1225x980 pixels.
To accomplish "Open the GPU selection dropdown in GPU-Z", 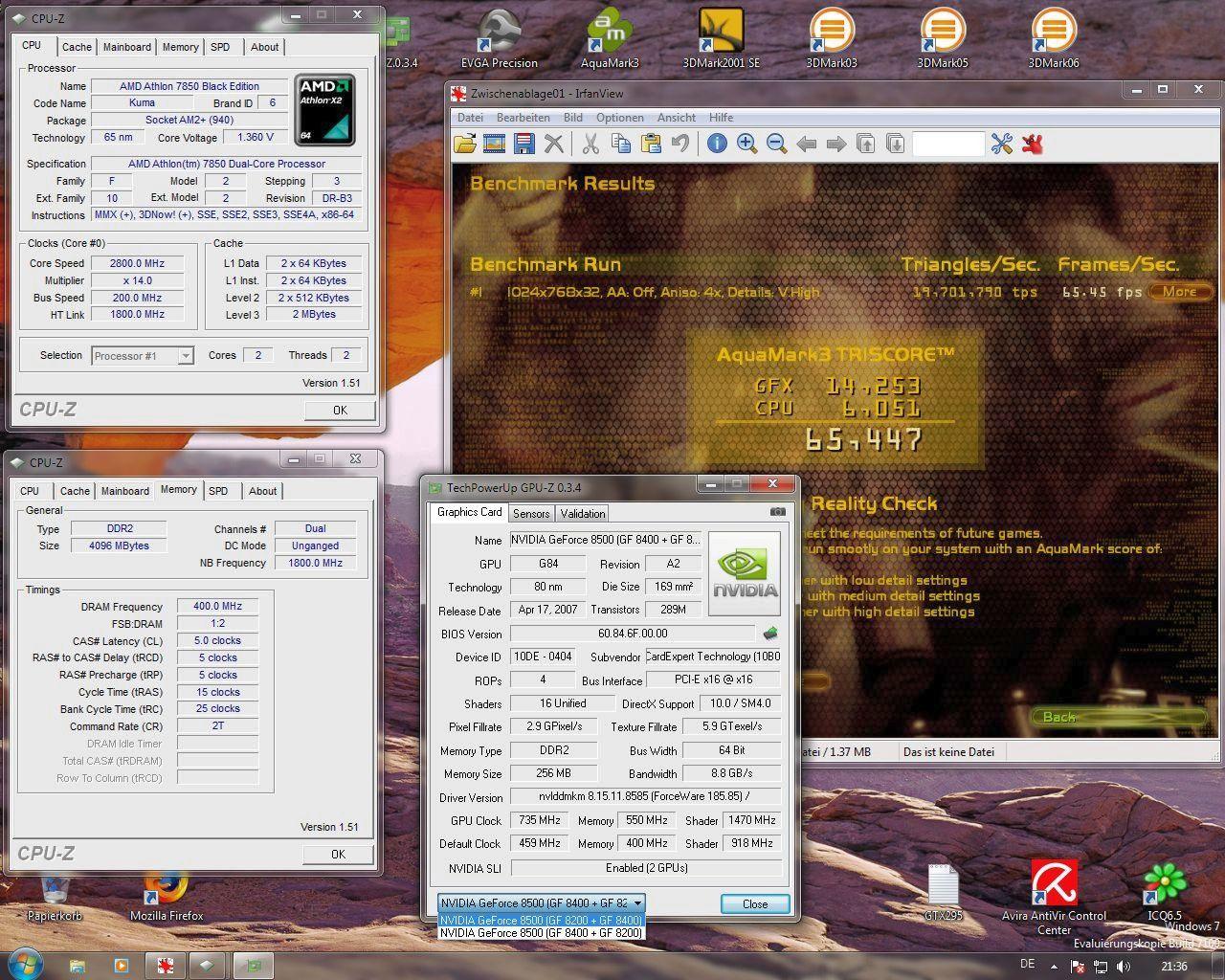I will click(x=542, y=902).
